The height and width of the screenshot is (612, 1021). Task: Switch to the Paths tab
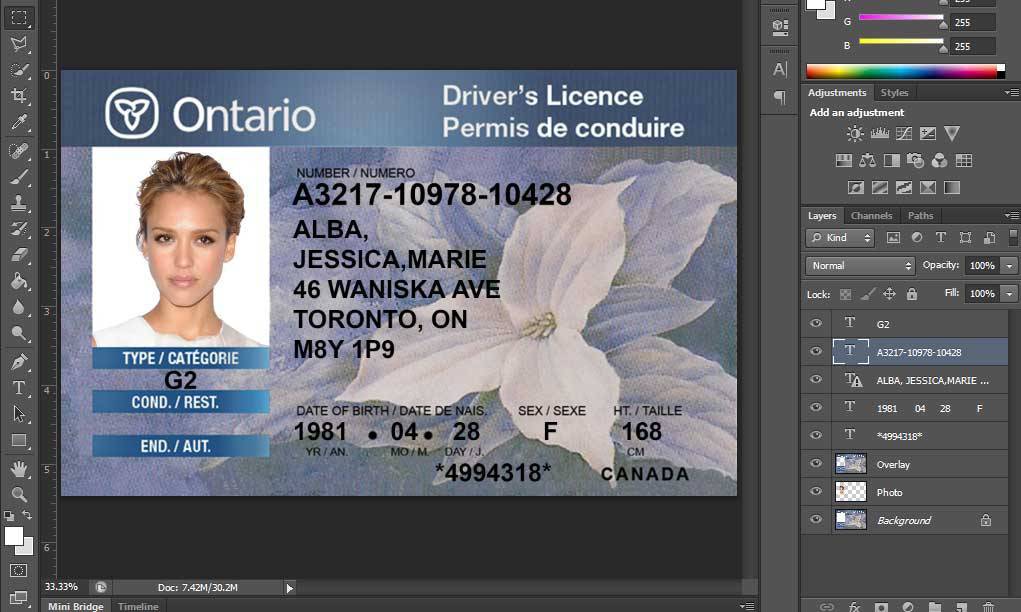(x=920, y=216)
